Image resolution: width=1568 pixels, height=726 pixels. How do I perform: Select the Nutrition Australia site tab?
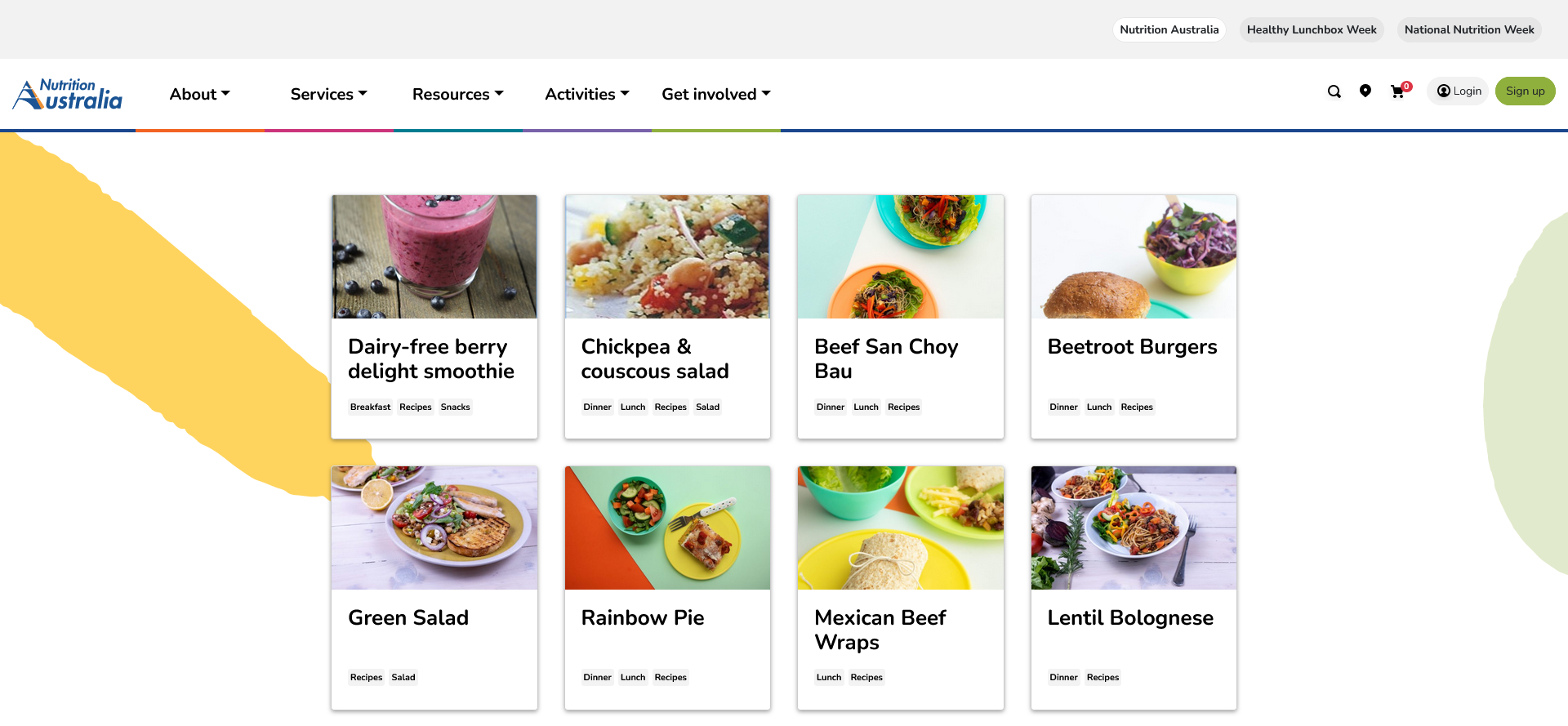coord(1169,29)
